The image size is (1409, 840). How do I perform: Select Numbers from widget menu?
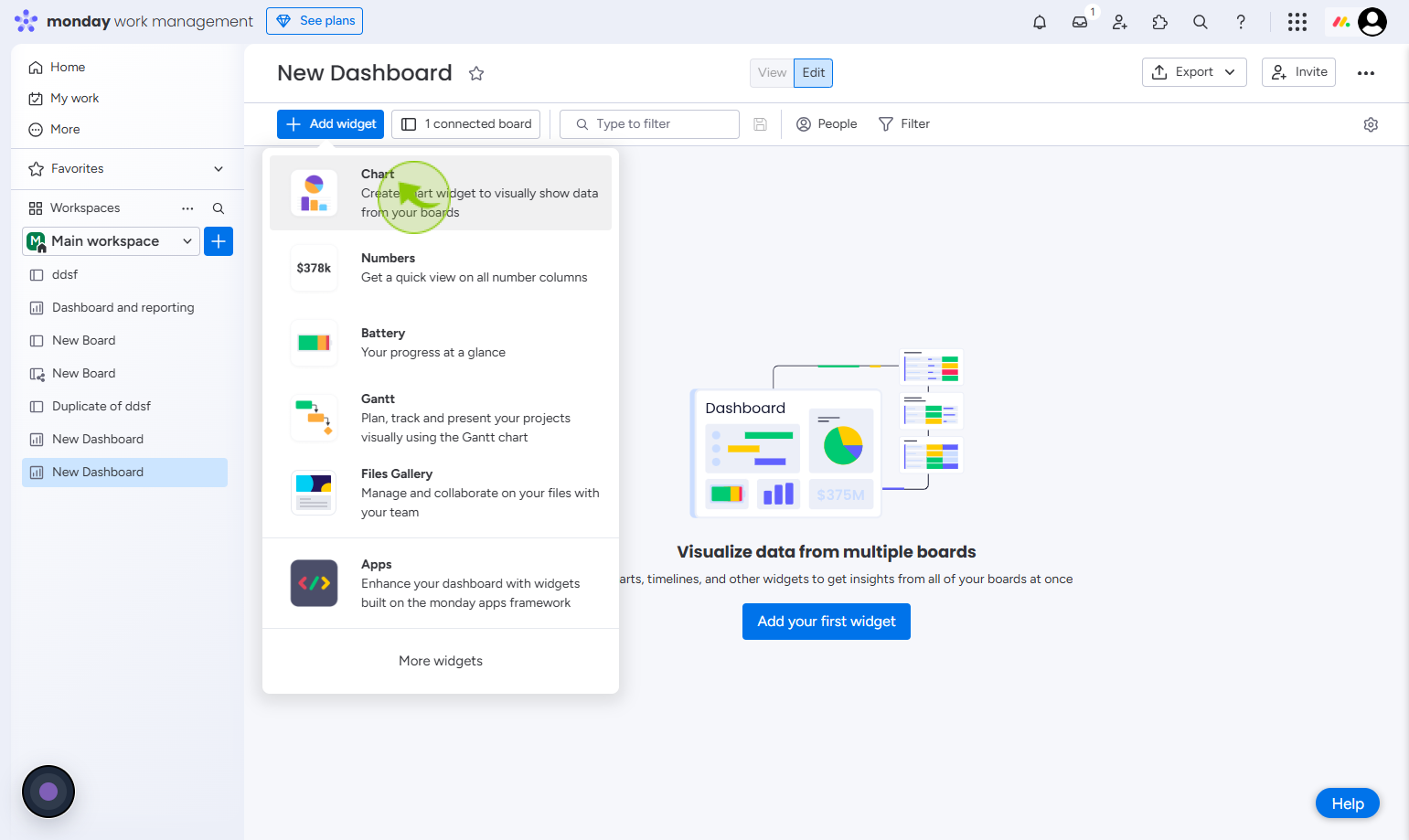[441, 268]
